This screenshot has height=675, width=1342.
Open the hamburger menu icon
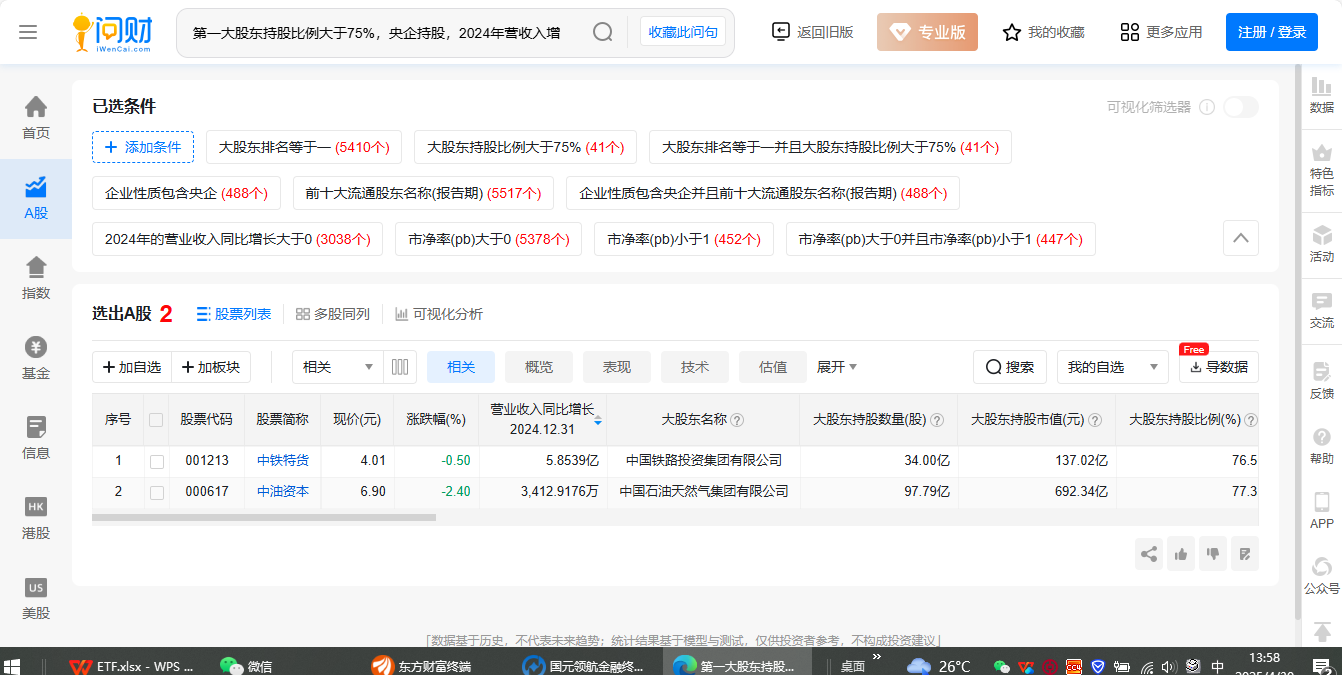[28, 32]
